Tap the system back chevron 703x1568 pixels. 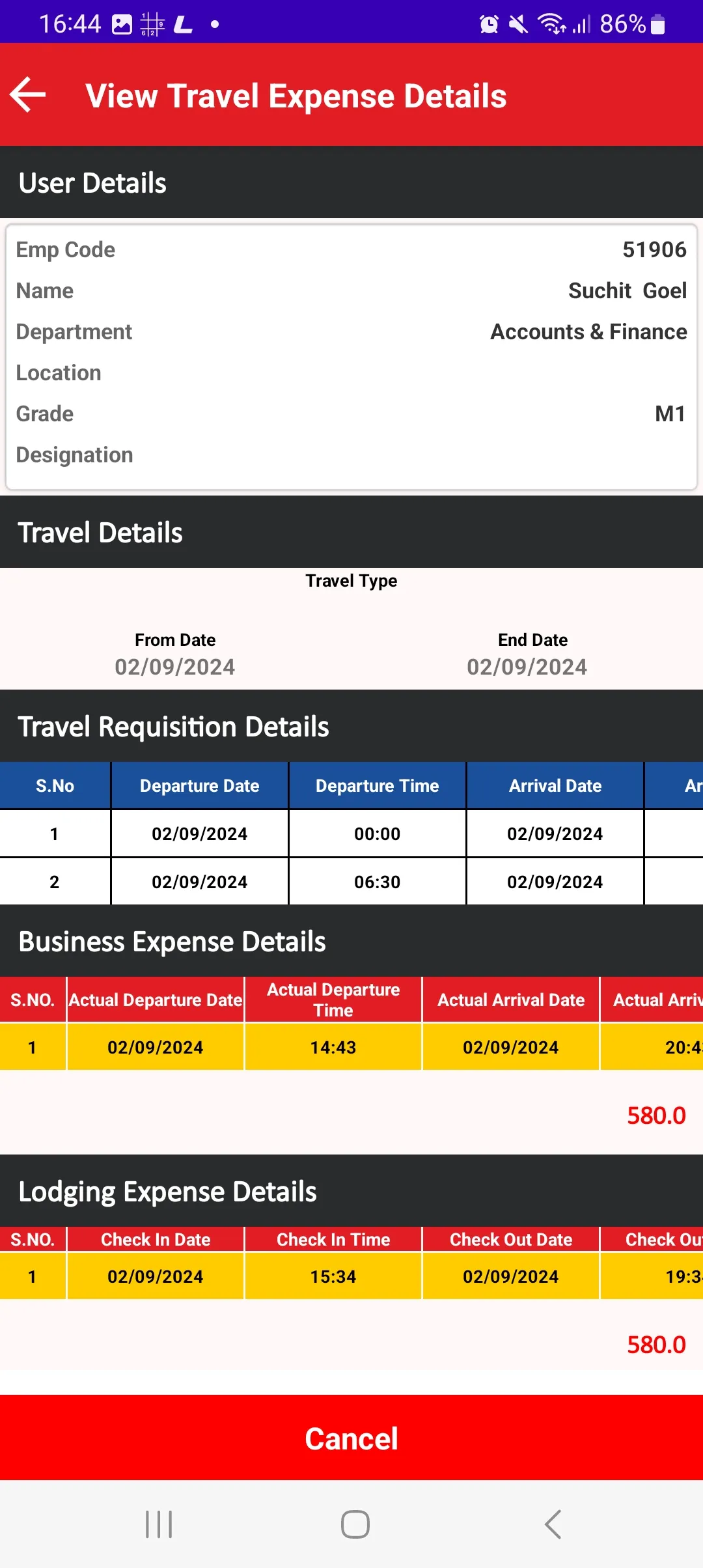[x=553, y=1524]
